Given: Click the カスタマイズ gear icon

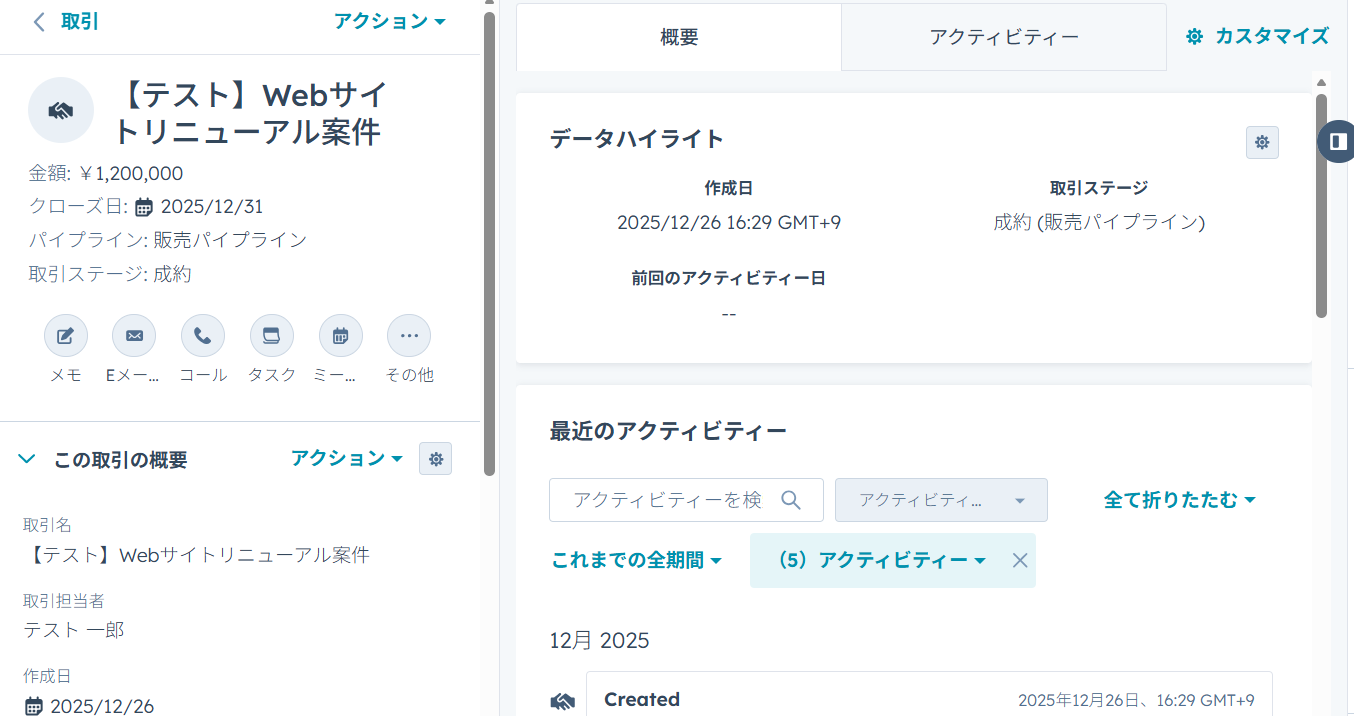Looking at the screenshot, I should click(x=1194, y=36).
